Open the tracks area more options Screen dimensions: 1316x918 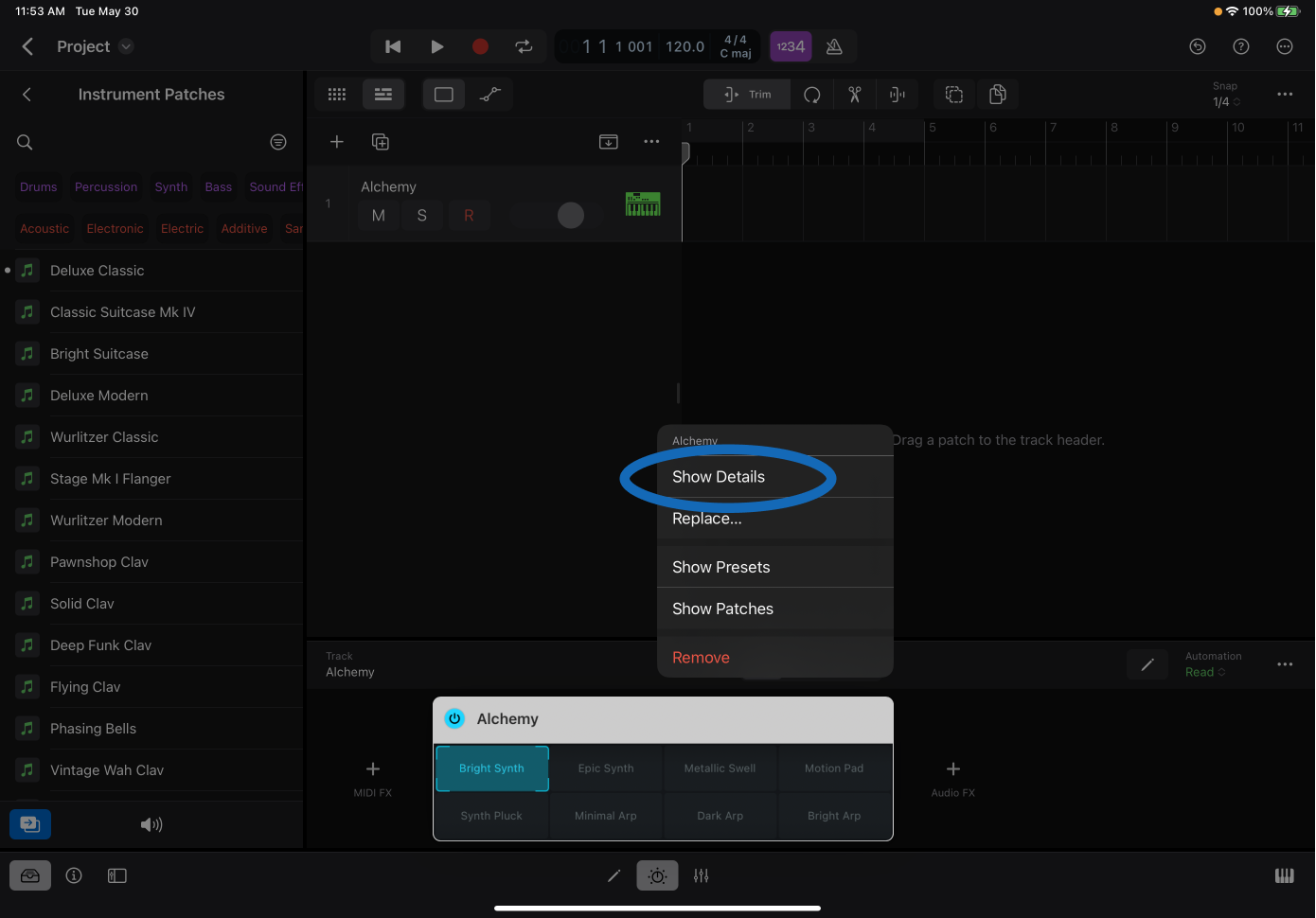(1285, 95)
